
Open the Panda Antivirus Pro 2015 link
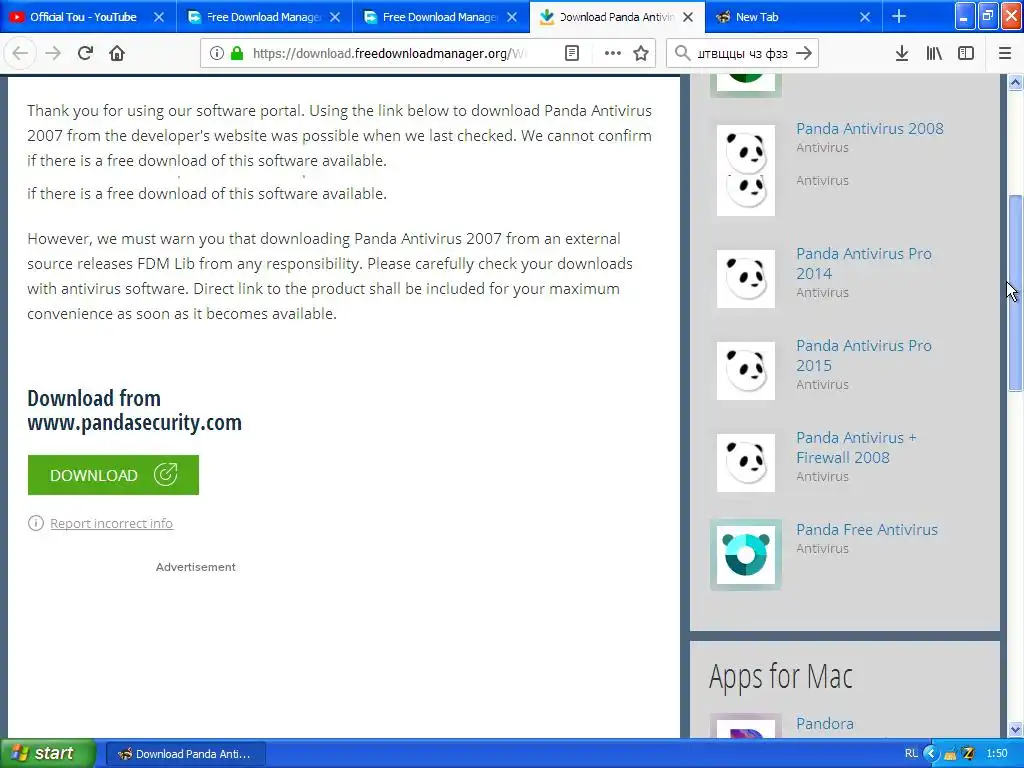(863, 355)
